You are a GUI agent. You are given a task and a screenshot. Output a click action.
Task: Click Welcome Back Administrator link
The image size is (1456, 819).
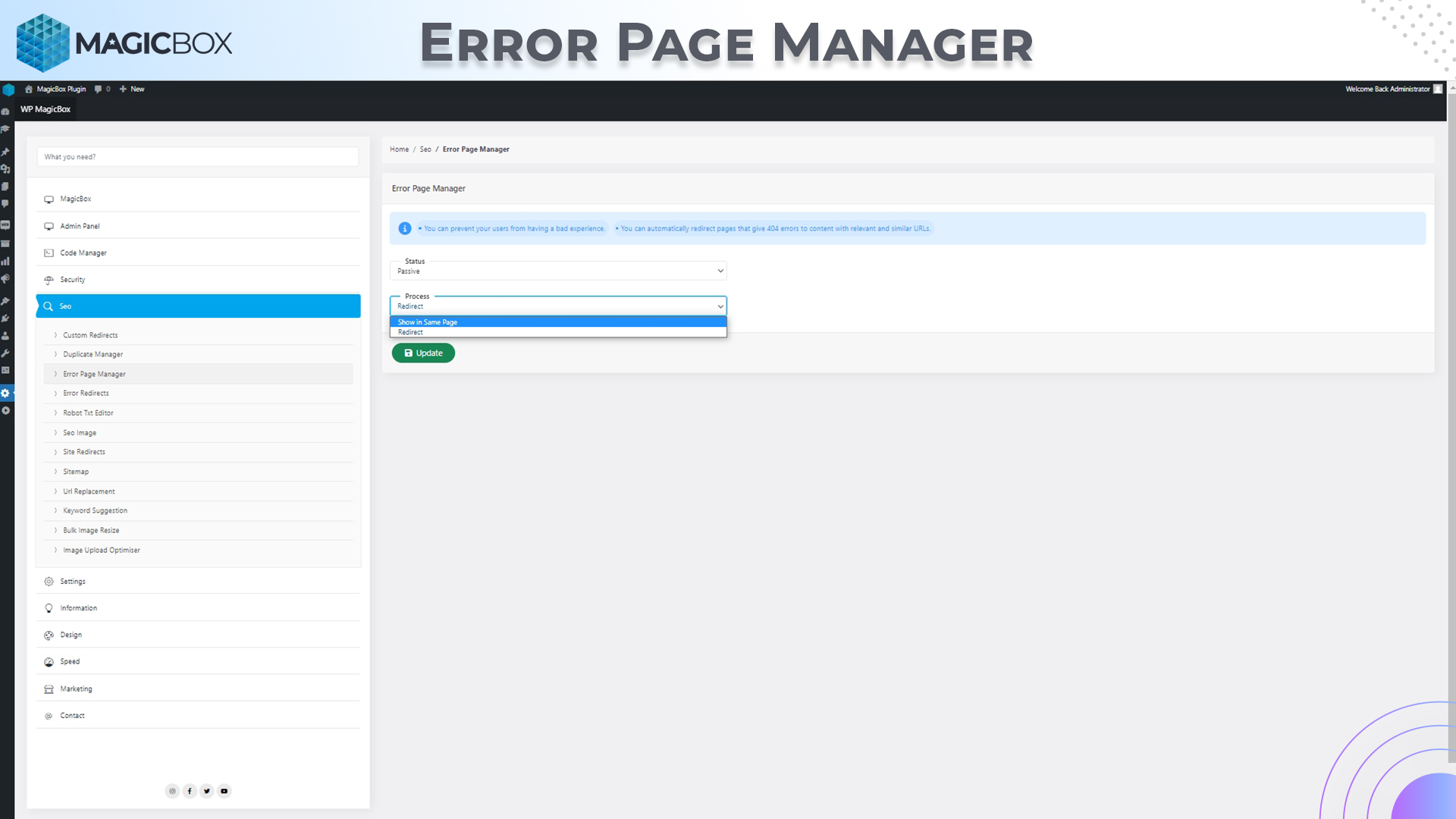[x=1388, y=89]
